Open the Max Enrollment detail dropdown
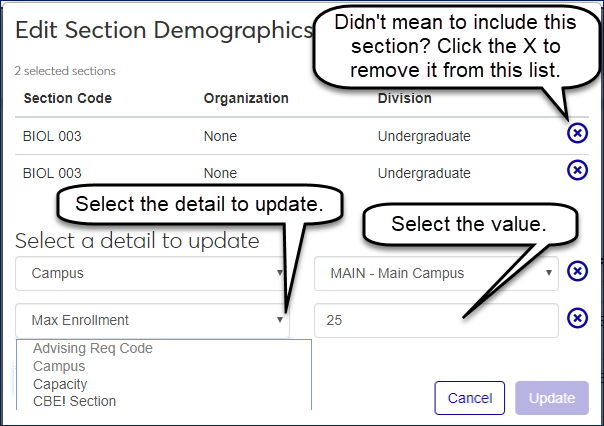This screenshot has width=604, height=426. coord(153,320)
